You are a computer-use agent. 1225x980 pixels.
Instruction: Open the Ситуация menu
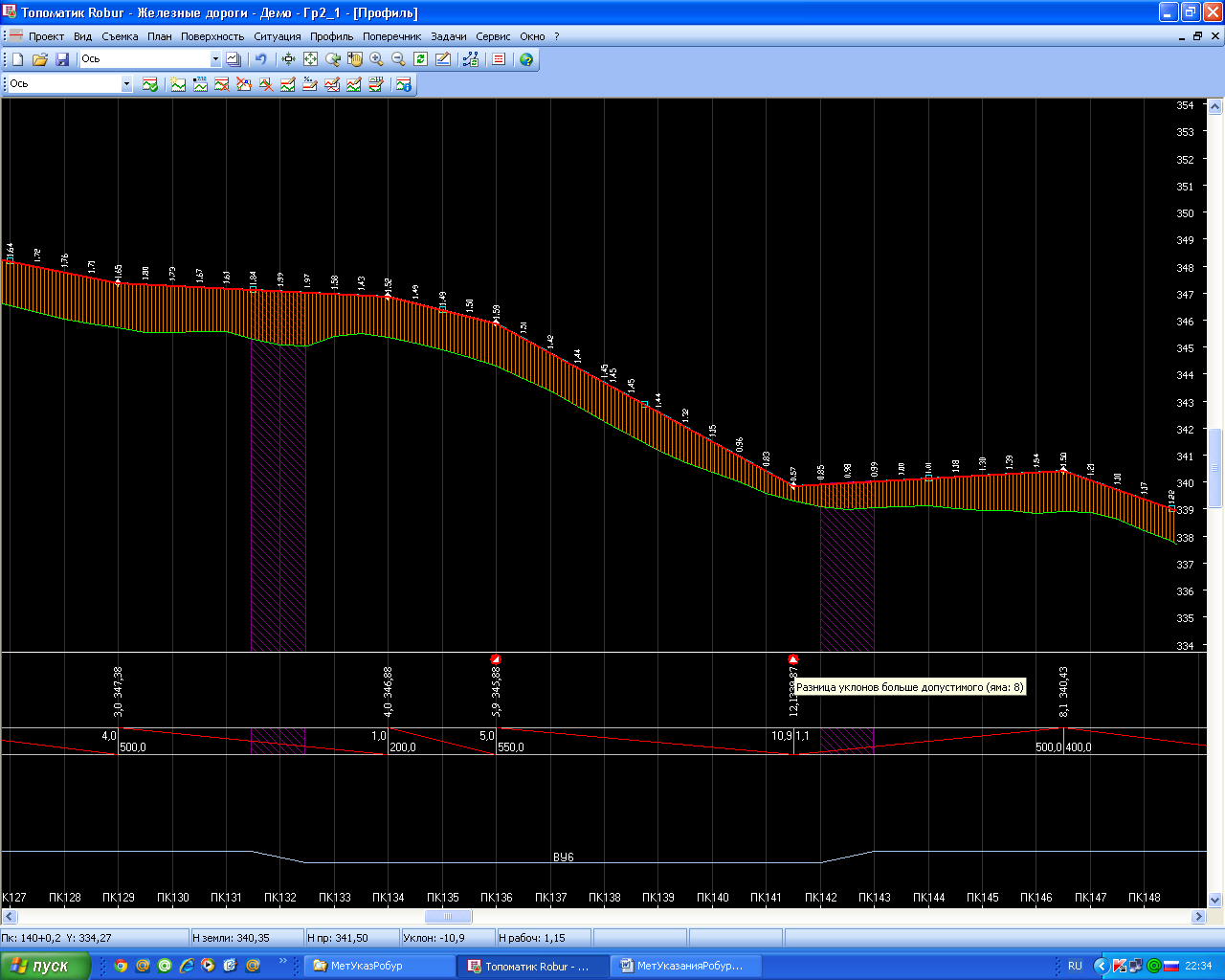click(278, 36)
